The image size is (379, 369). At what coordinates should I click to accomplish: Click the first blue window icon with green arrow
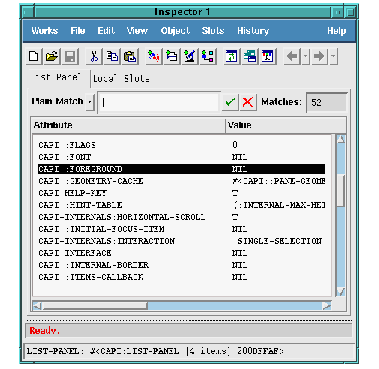pyautogui.click(x=232, y=56)
